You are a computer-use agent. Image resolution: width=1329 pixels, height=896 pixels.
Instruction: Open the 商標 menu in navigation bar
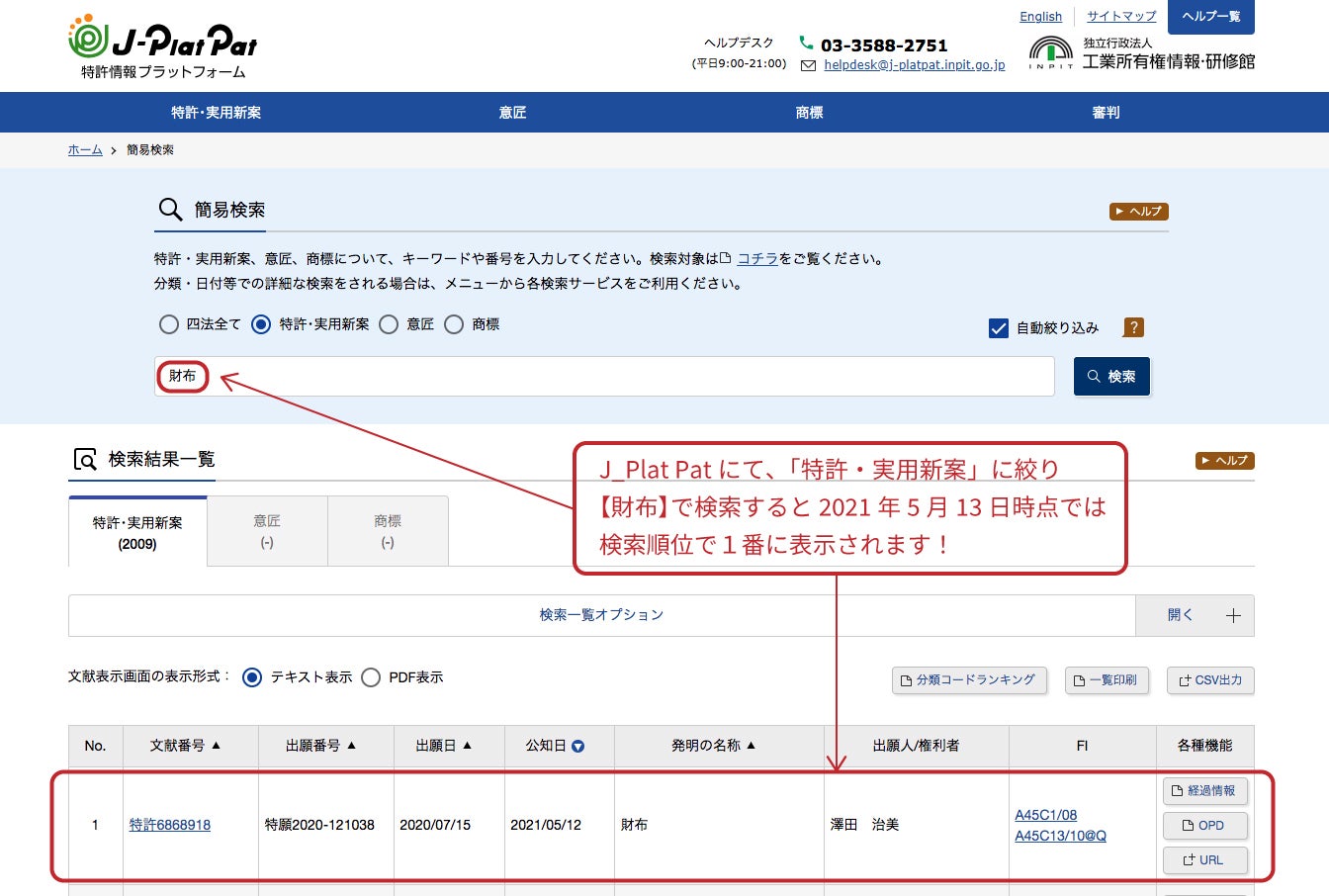click(809, 113)
